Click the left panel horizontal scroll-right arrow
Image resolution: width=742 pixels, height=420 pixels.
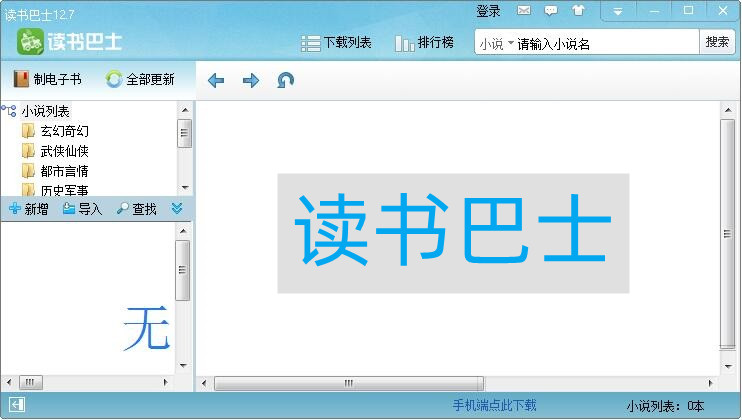[x=165, y=382]
